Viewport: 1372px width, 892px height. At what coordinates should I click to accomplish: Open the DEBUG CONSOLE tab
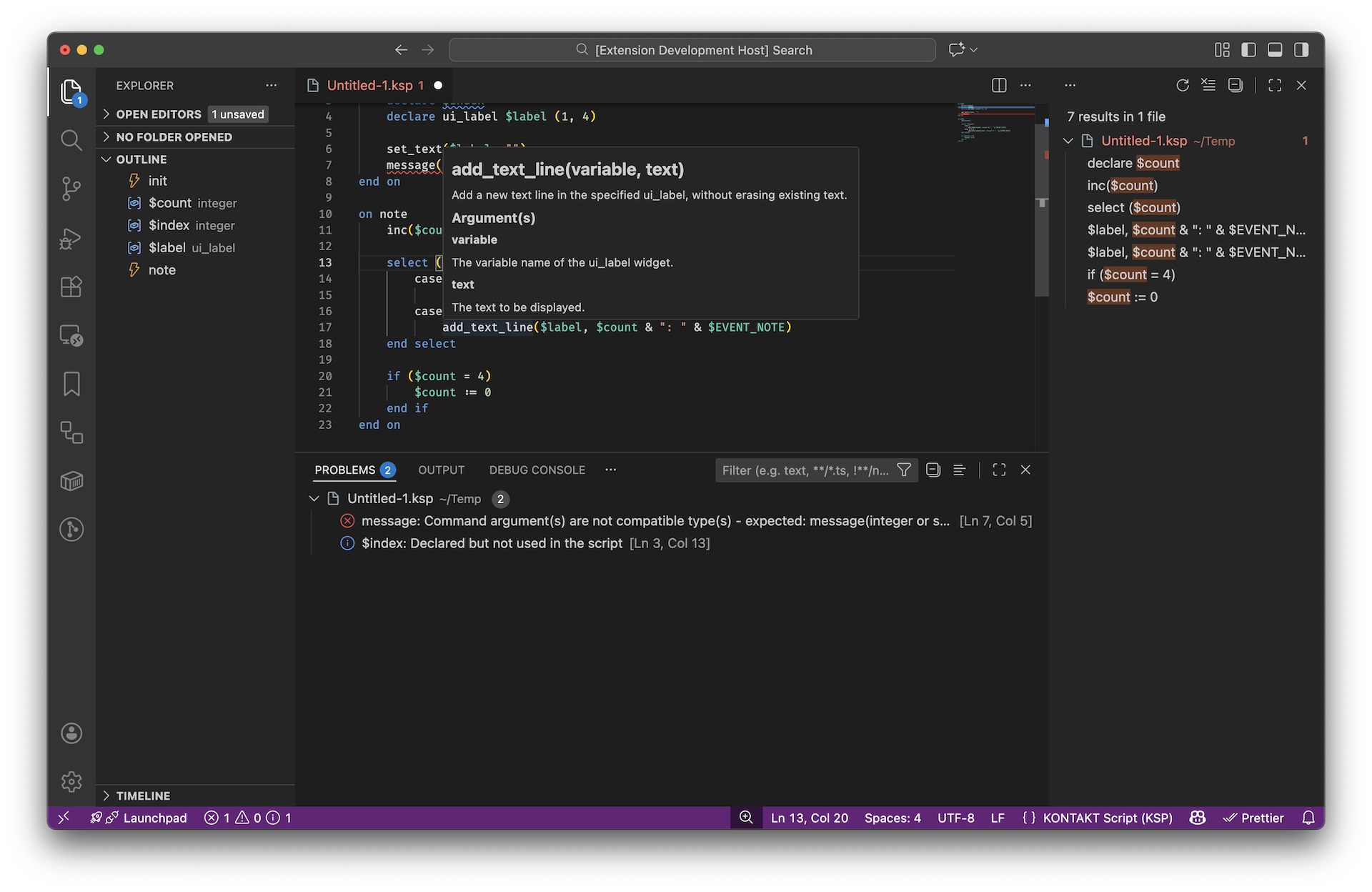[537, 470]
